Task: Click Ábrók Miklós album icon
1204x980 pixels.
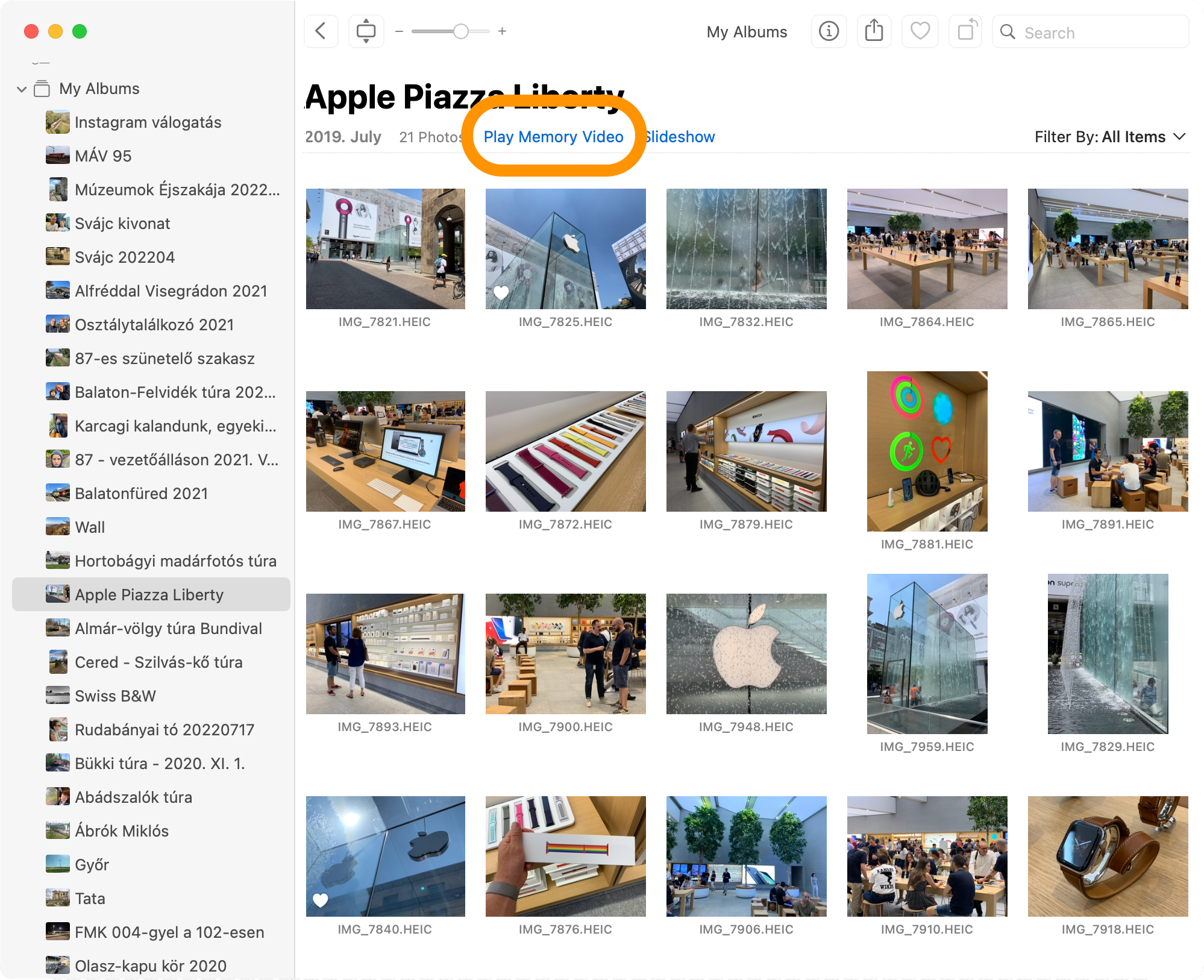Action: coord(58,831)
